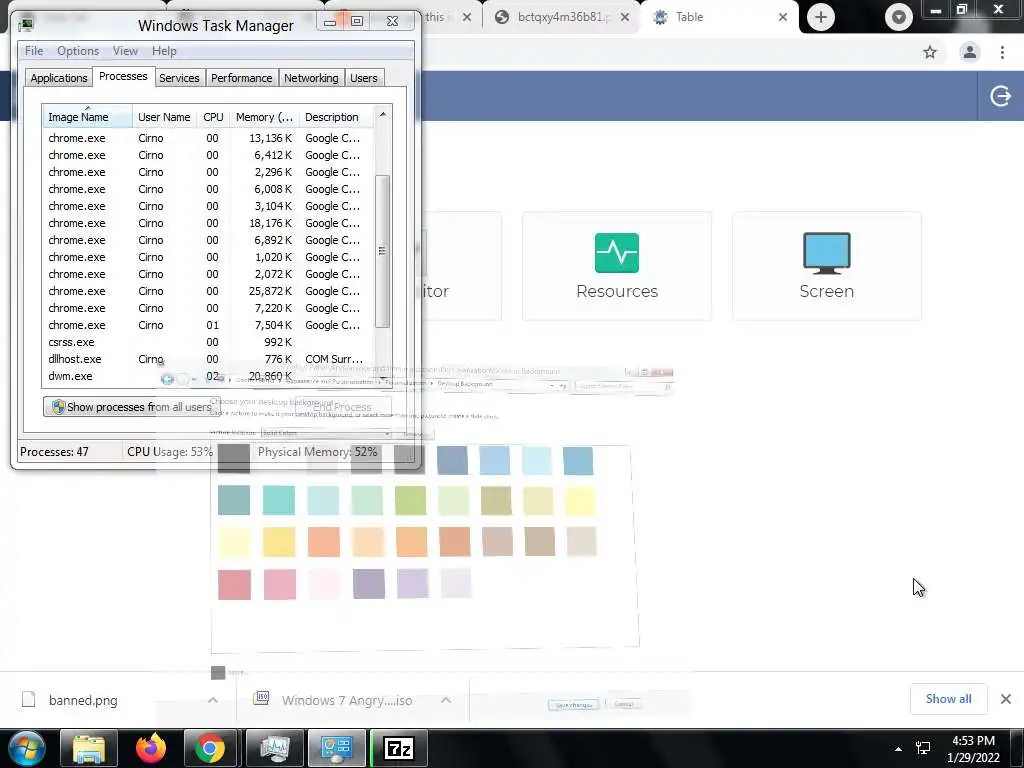Pick the yellow background color swatch

point(579,501)
